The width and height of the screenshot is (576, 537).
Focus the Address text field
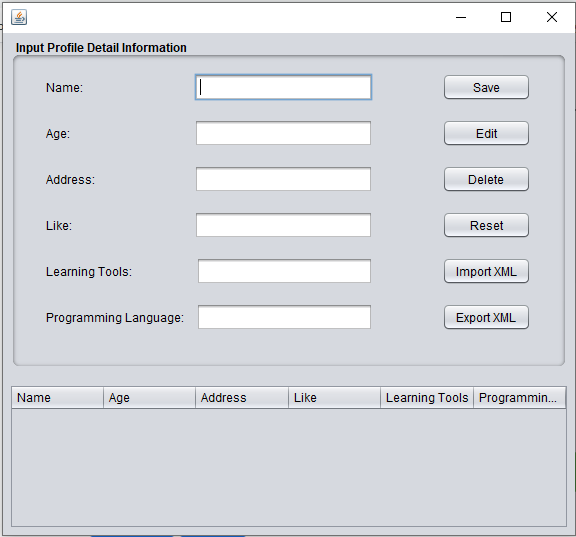[x=283, y=179]
